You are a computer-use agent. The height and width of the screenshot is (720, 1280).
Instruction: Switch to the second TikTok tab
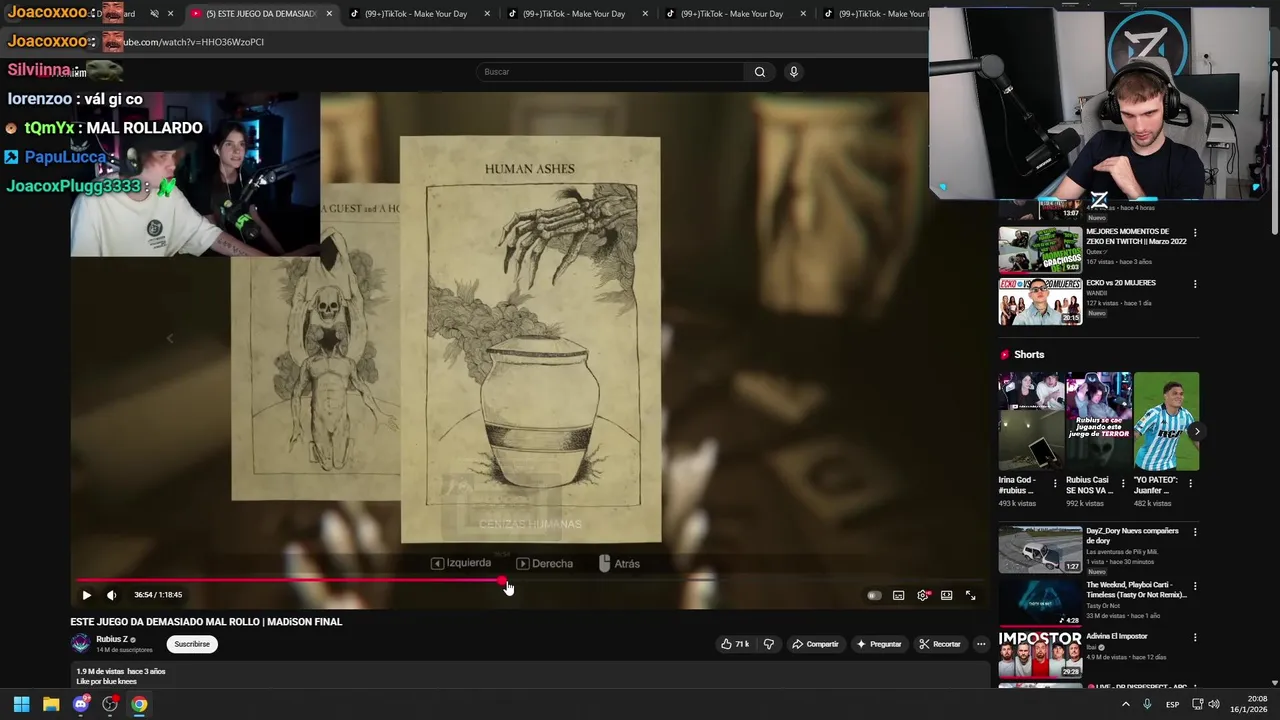573,14
